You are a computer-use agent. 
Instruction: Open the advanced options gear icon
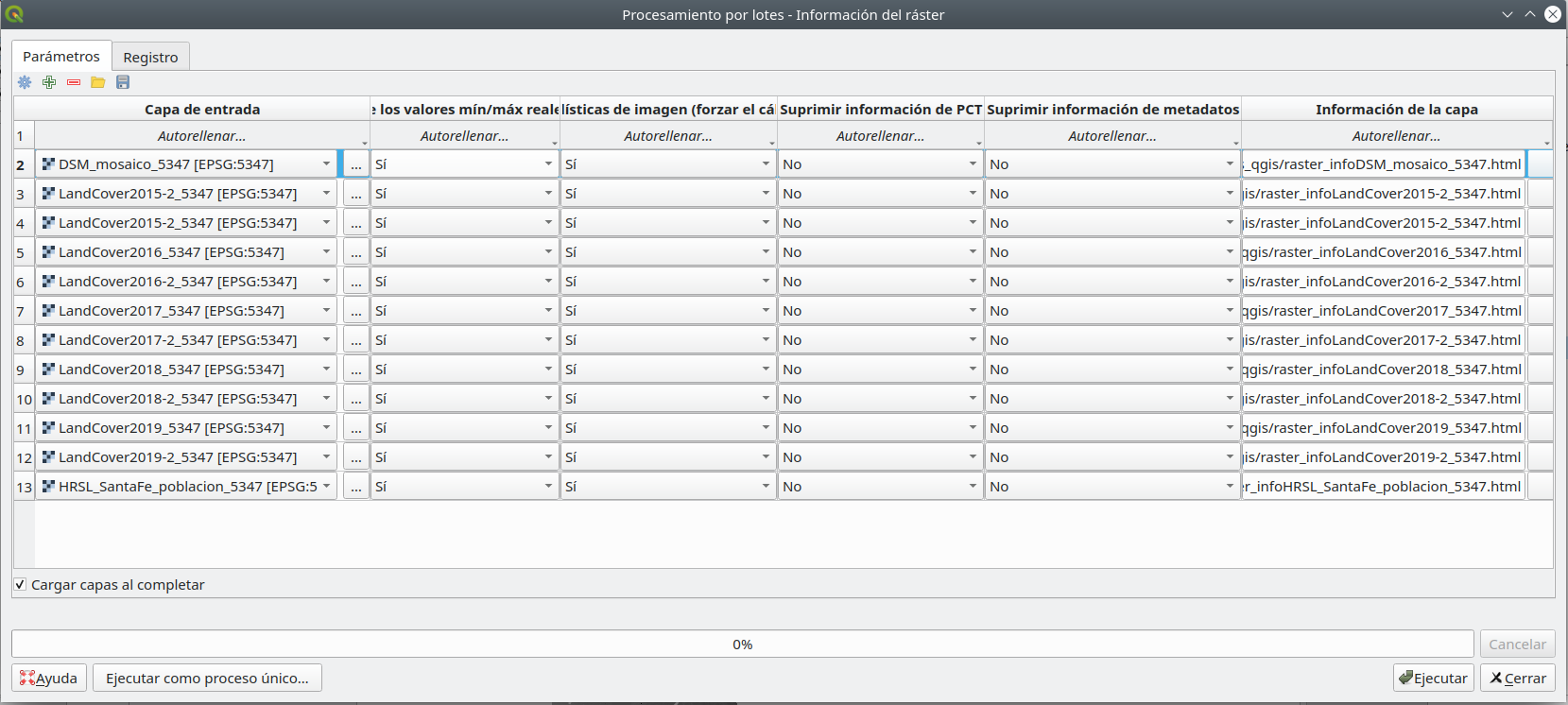(x=25, y=82)
